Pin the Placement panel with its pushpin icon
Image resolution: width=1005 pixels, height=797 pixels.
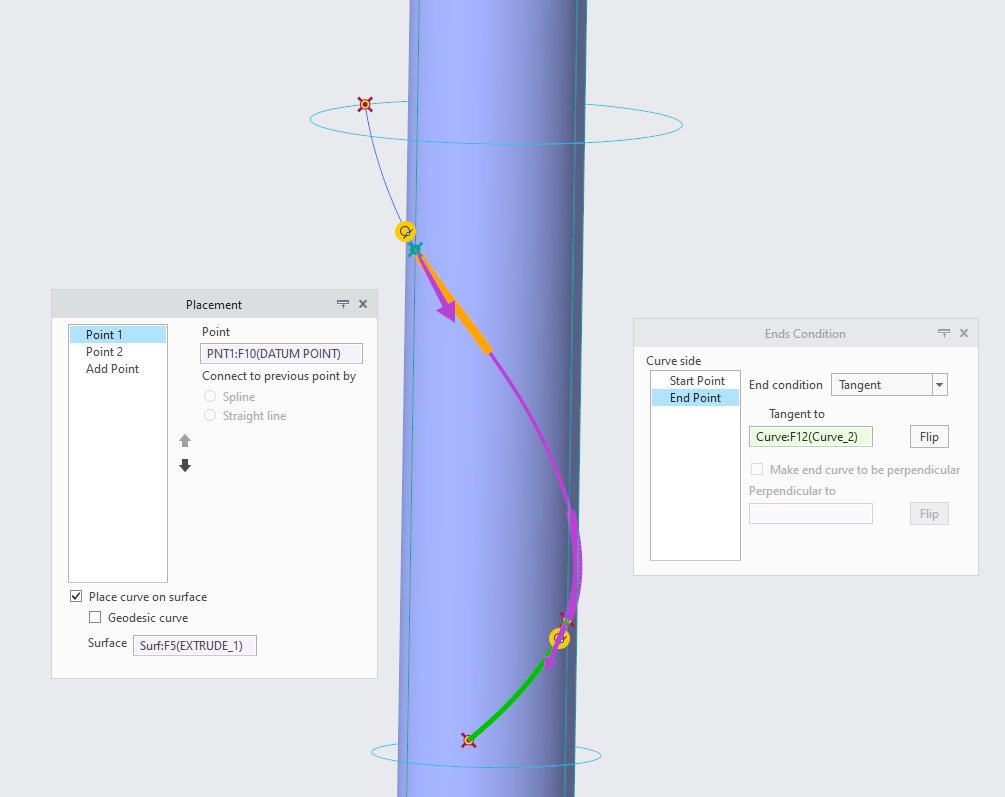point(343,304)
